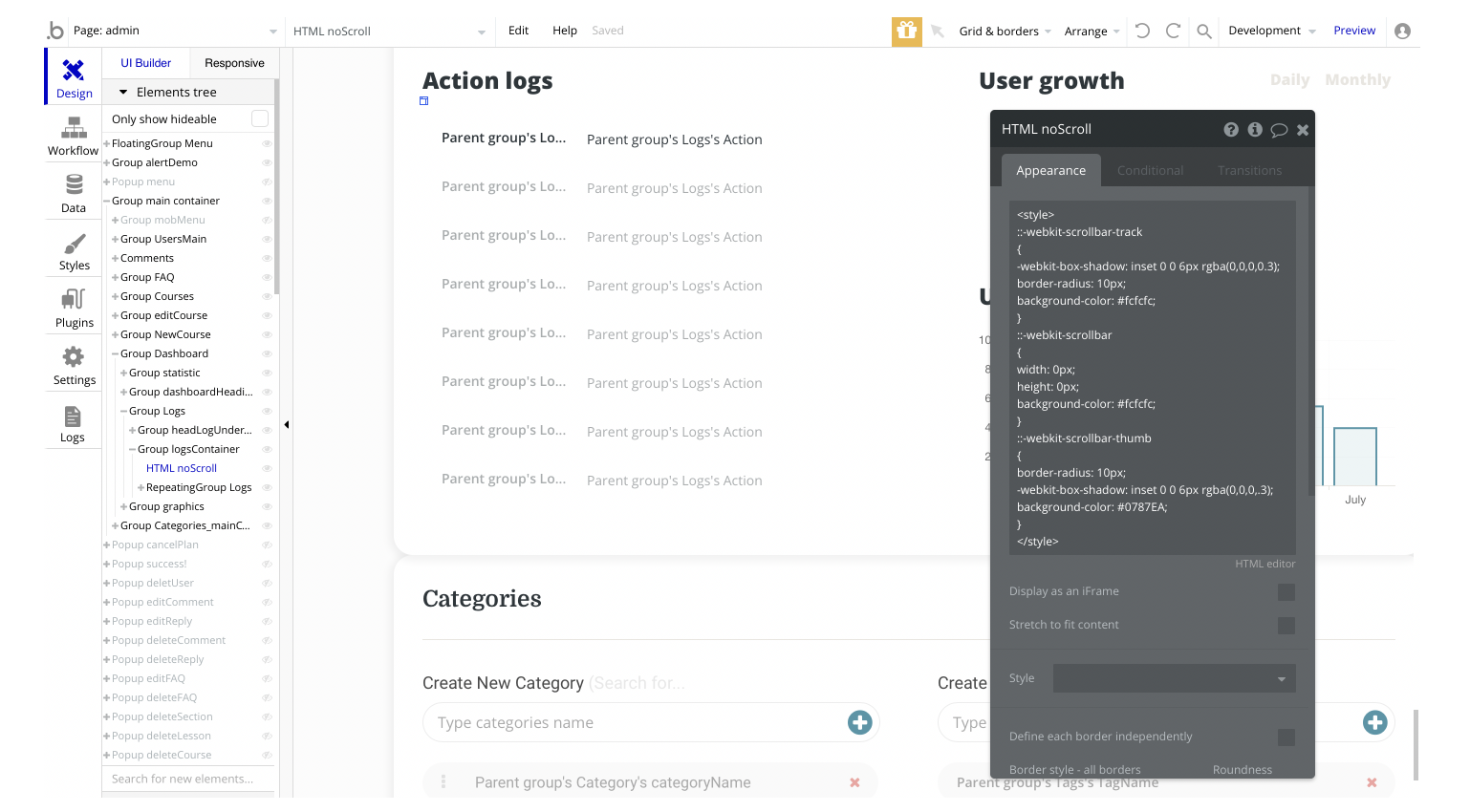The width and height of the screenshot is (1470, 812).
Task: Enable the Only show hideable checkbox
Action: [x=259, y=118]
